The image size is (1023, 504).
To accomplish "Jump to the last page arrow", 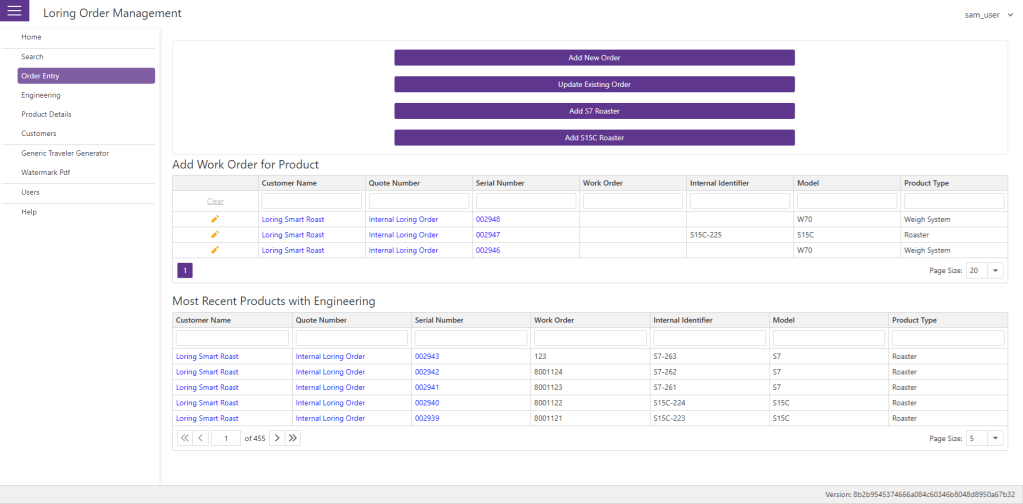I will [x=293, y=438].
